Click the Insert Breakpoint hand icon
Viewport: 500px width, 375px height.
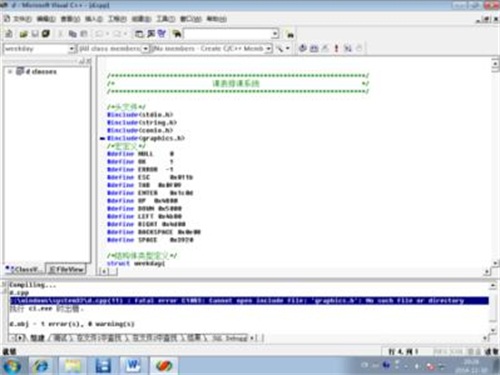click(x=359, y=49)
